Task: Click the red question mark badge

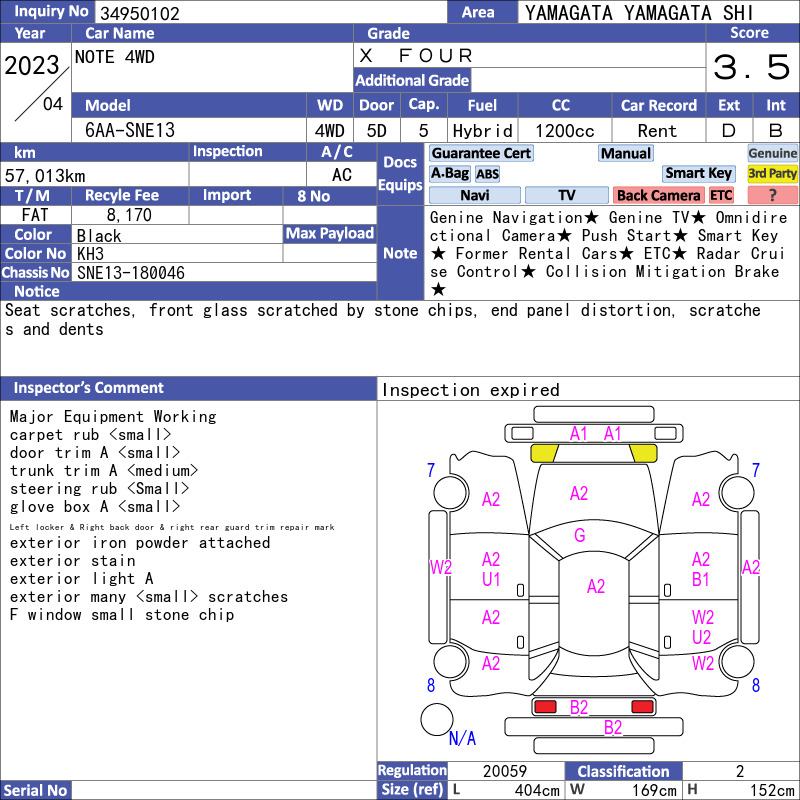Action: tap(772, 195)
